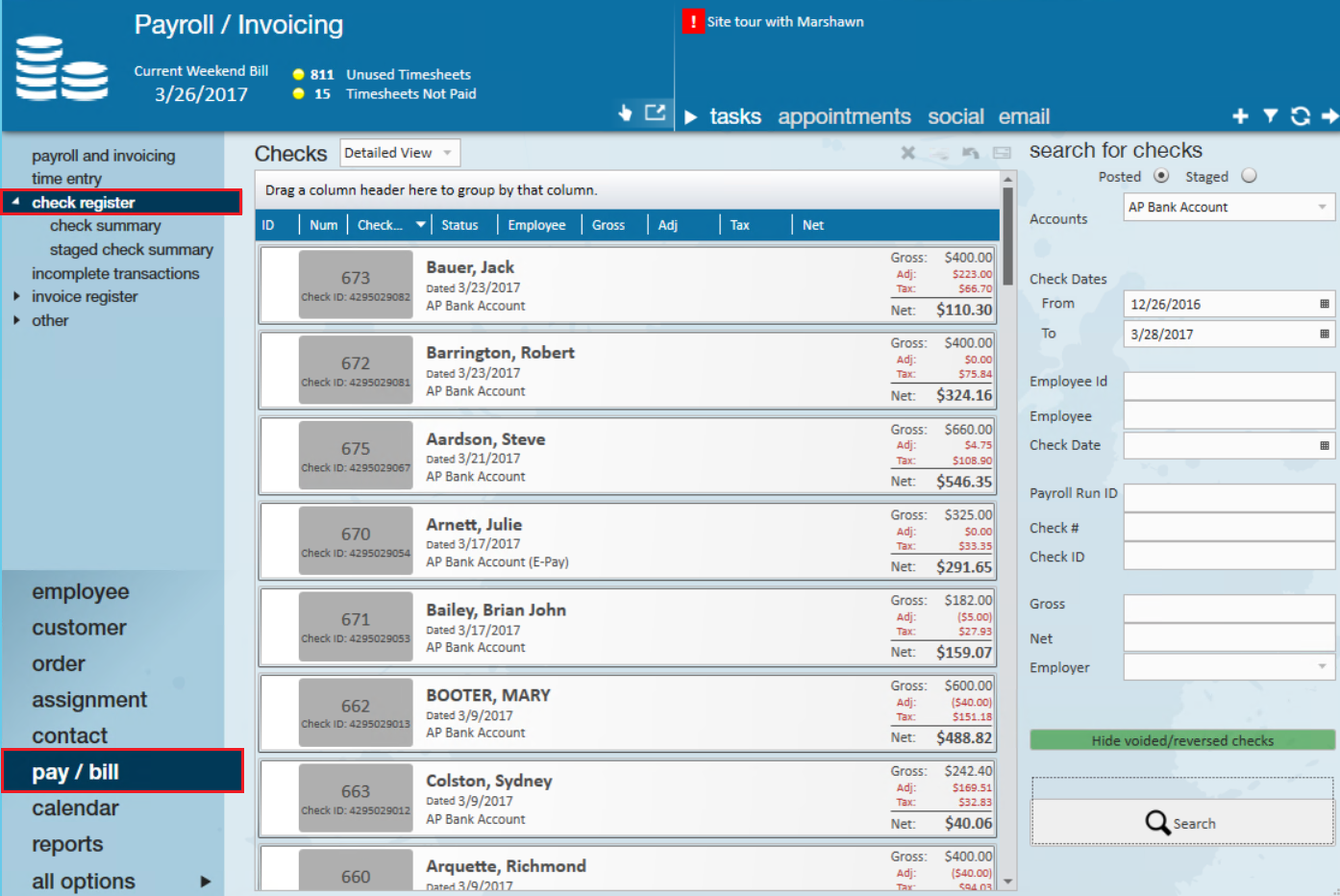
Task: Click scrollbar down arrow in checks list
Action: coord(1007,881)
